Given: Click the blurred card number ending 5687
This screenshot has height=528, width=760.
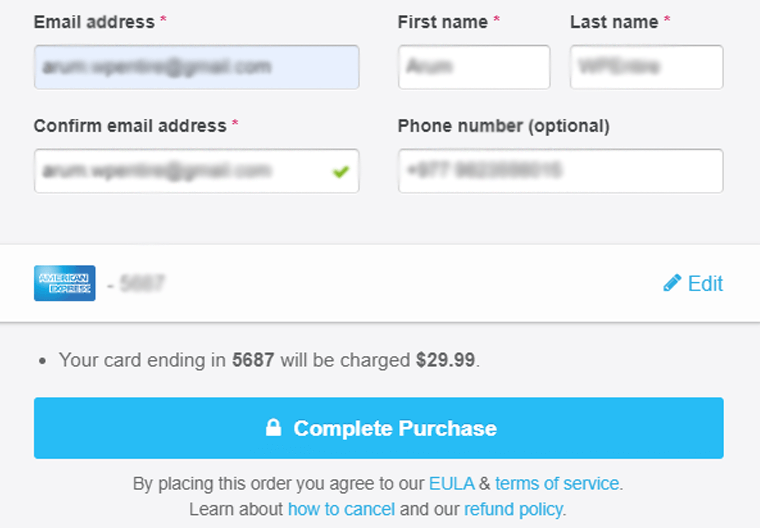Looking at the screenshot, I should (x=141, y=284).
